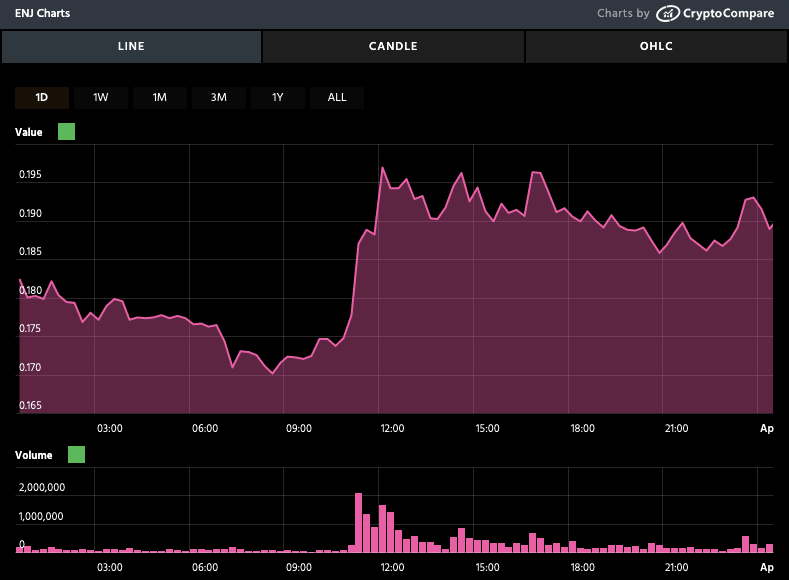The width and height of the screenshot is (789, 580).
Task: Show the 1Y time range
Action: pos(278,97)
